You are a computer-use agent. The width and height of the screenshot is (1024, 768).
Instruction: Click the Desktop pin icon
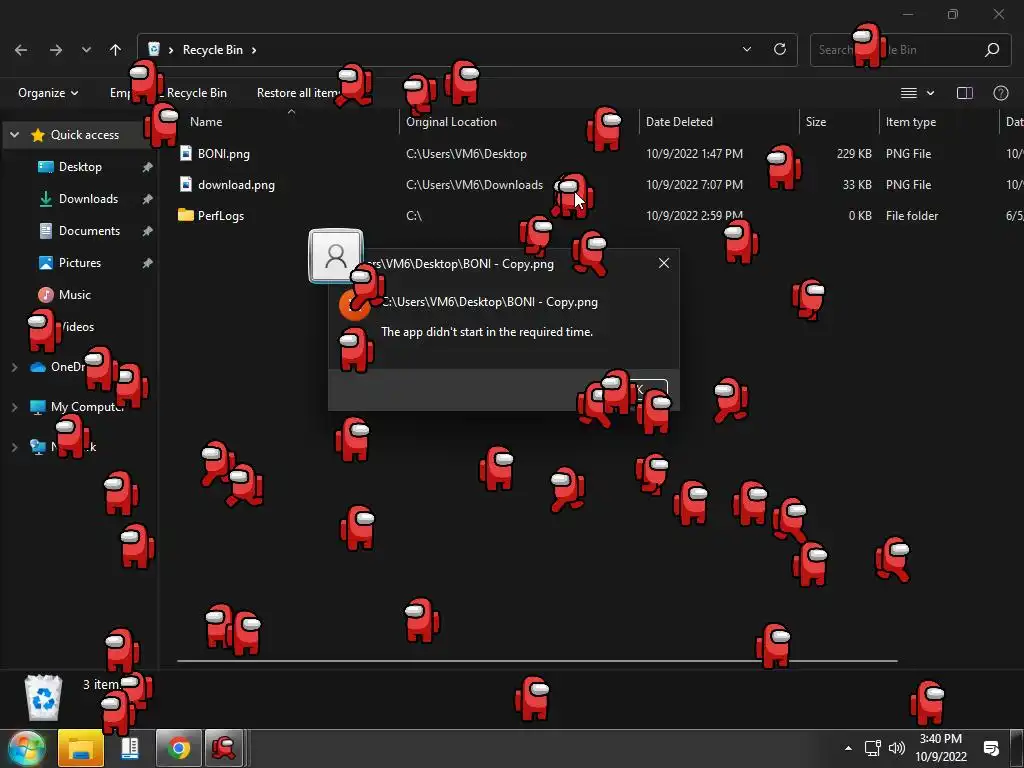[148, 167]
